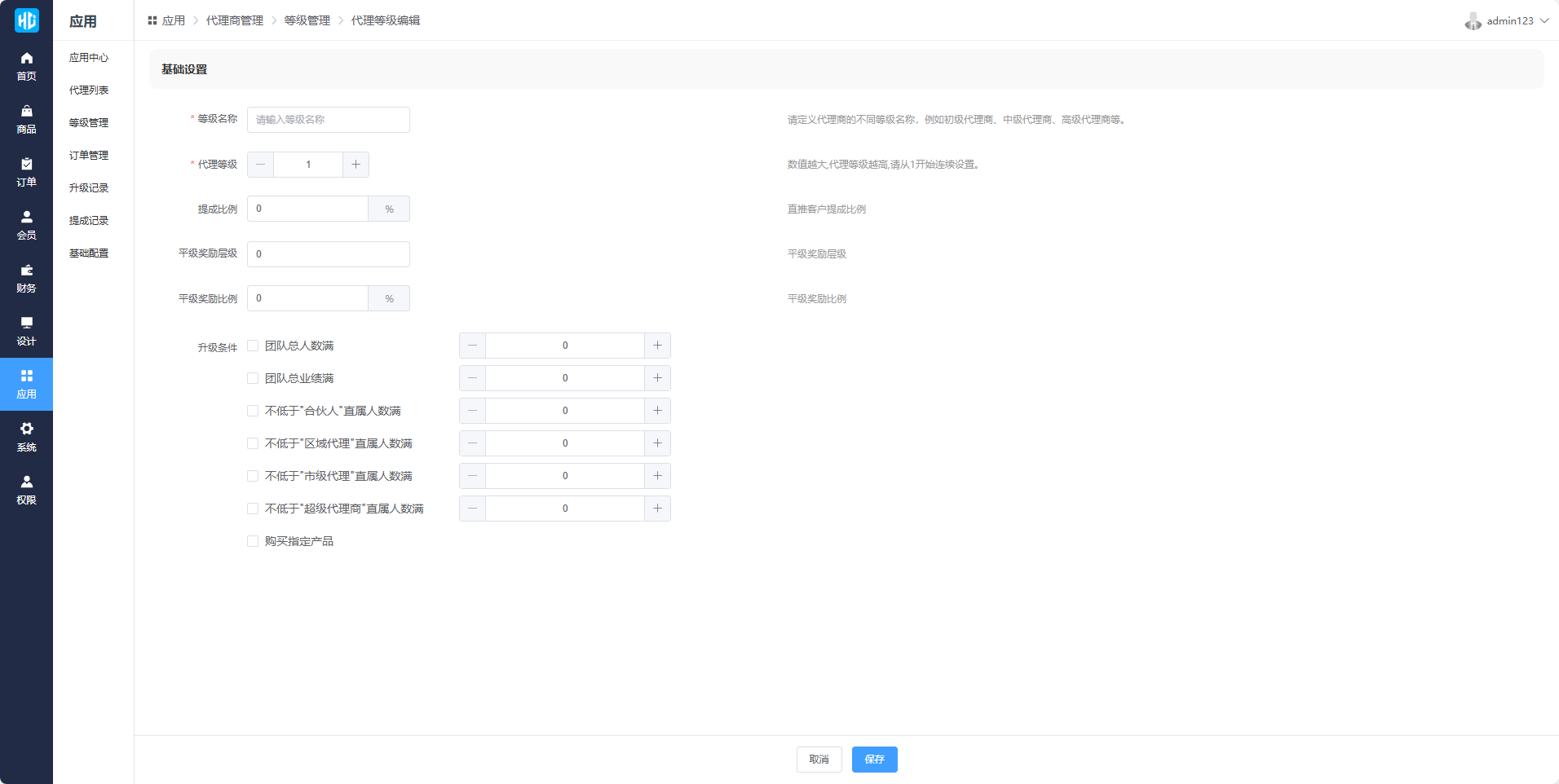Click the 取消 cancel button
The width and height of the screenshot is (1559, 784).
(819, 760)
